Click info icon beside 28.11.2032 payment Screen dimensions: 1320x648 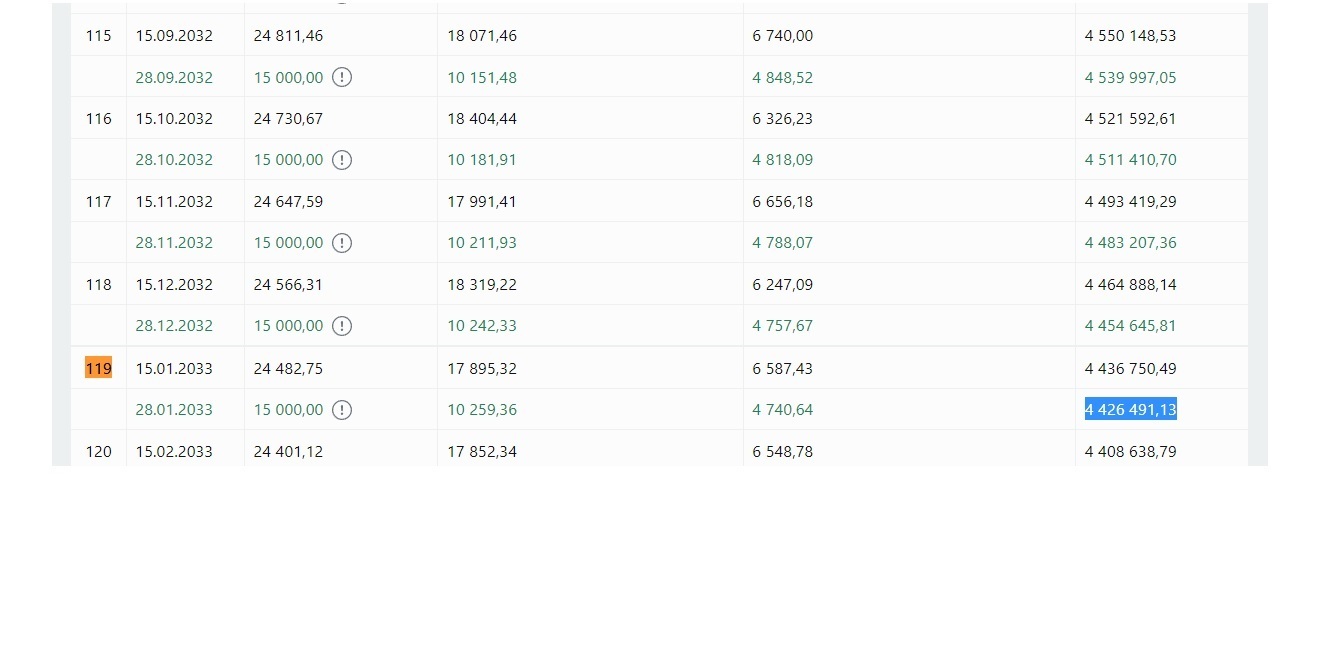pos(342,243)
